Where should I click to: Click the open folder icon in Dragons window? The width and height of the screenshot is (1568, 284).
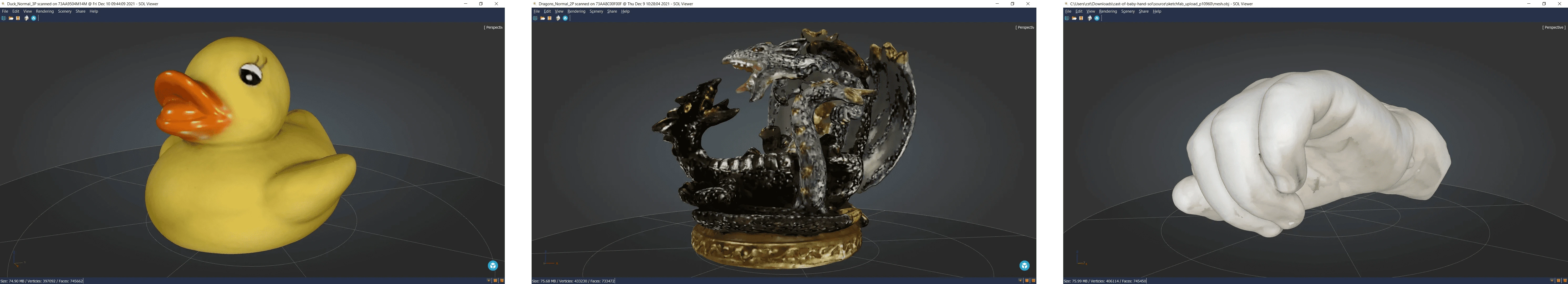click(x=542, y=18)
